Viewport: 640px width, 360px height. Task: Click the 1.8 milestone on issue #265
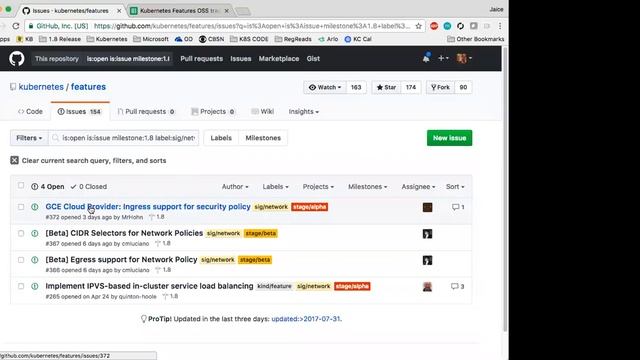point(170,296)
